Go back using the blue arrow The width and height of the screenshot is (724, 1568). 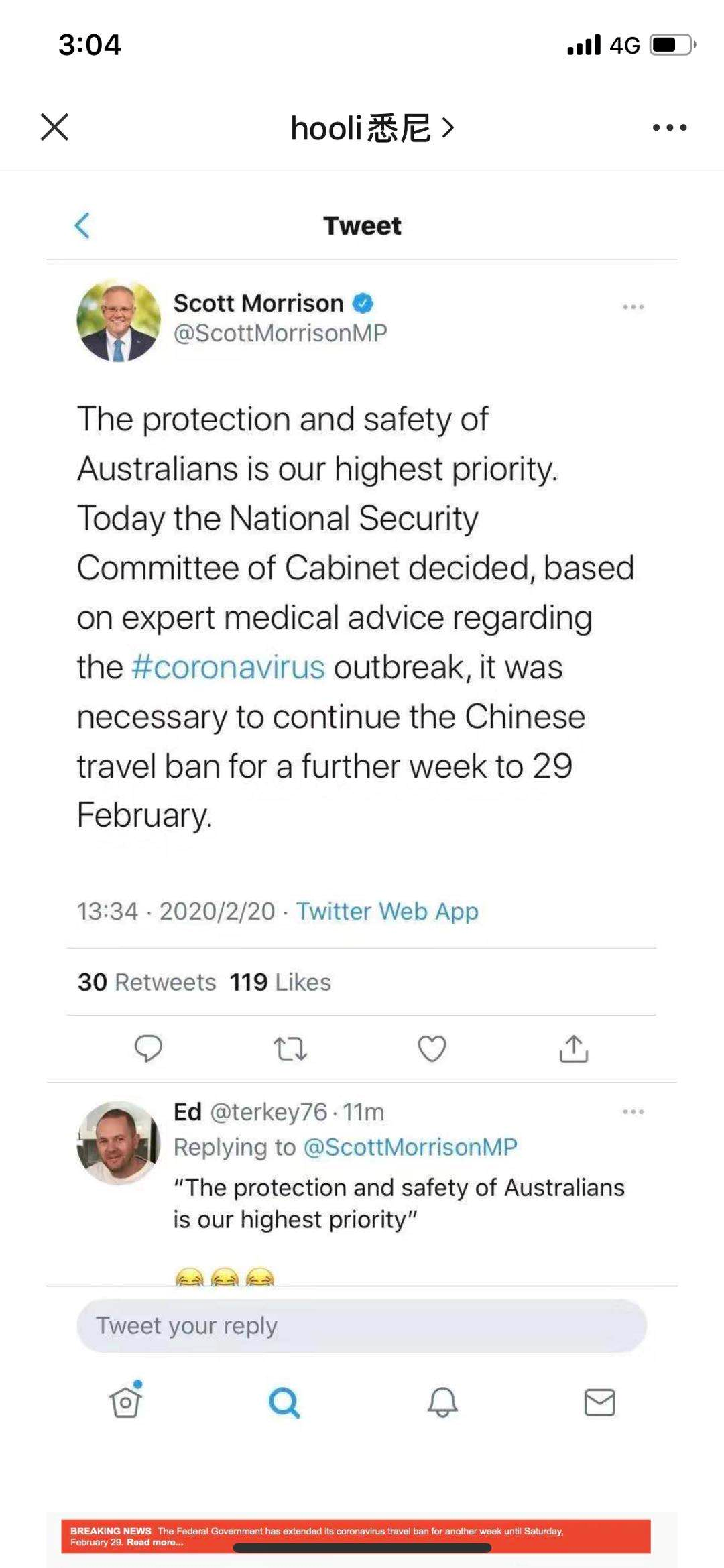tap(82, 225)
